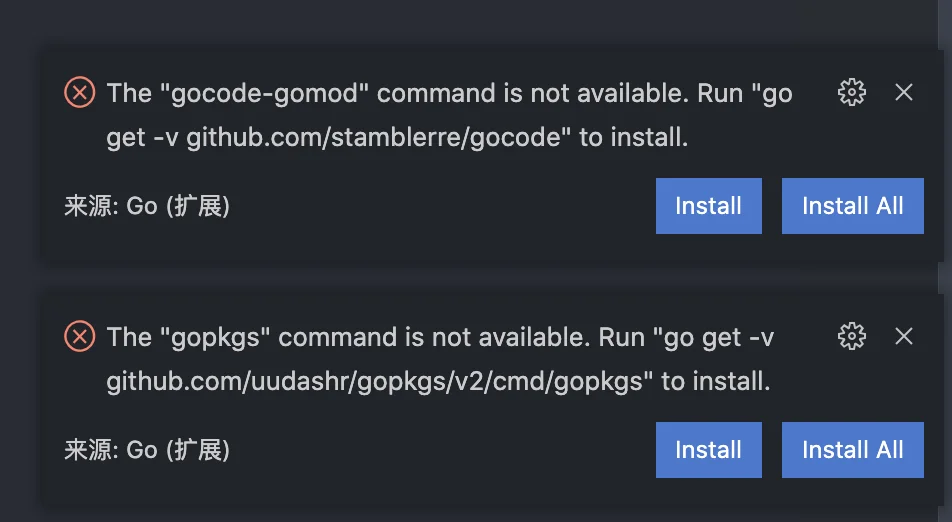This screenshot has width=952, height=522.
Task: Click "to install." text in gopkgs message
Action: pyautogui.click(x=716, y=382)
